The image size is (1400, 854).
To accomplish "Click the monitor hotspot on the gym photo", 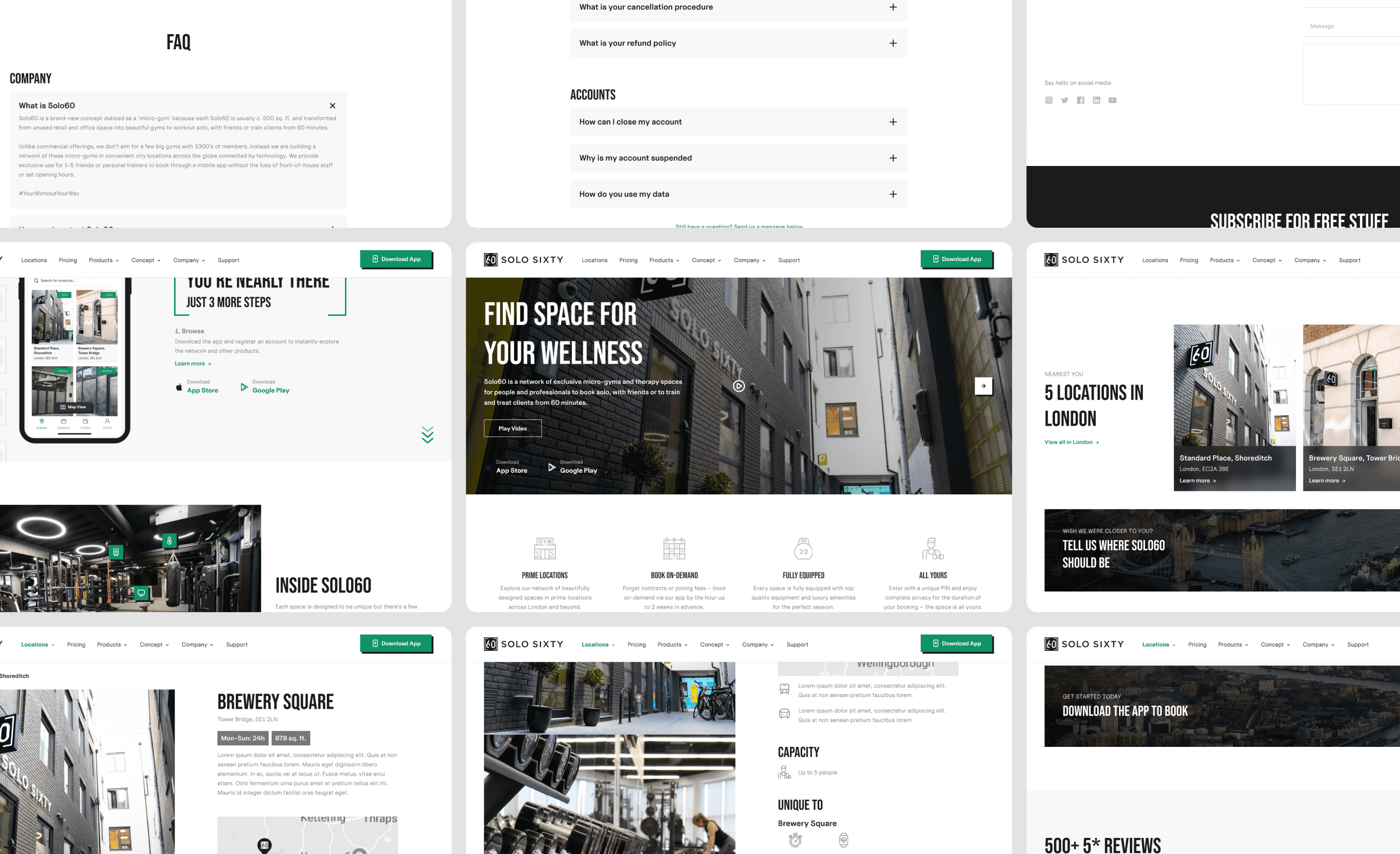I will [141, 593].
